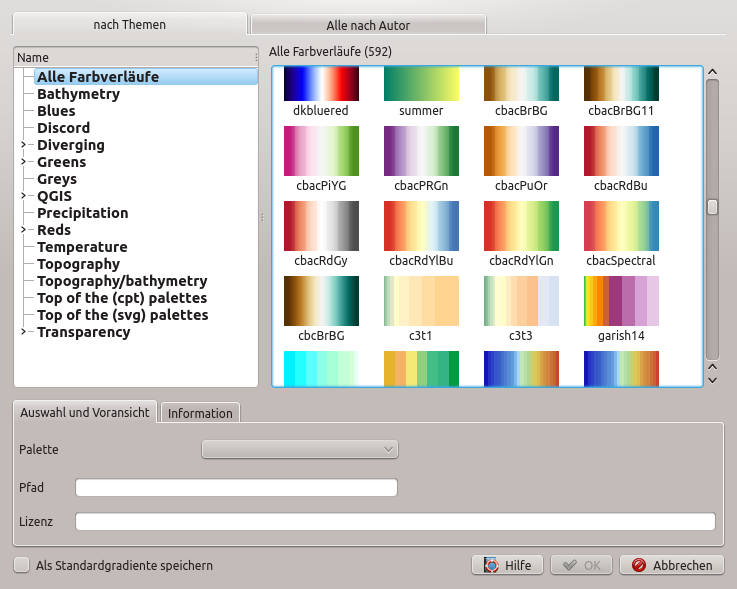The image size is (737, 589).
Task: Select Discord category
Action: (x=63, y=128)
